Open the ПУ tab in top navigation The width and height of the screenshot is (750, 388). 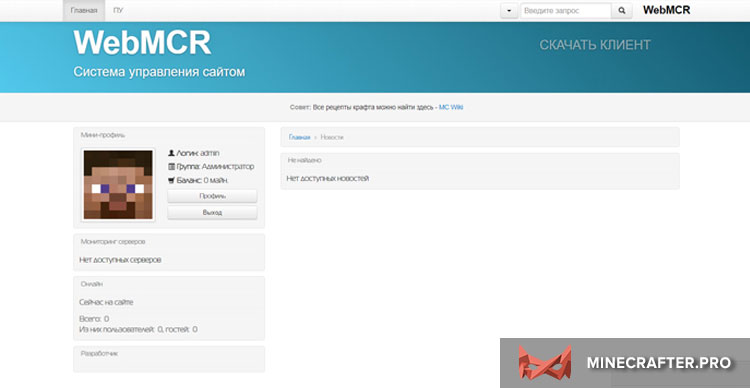pyautogui.click(x=118, y=10)
